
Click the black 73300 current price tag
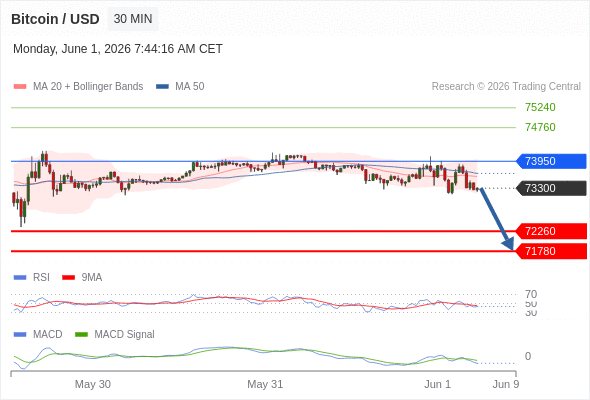pyautogui.click(x=551, y=188)
